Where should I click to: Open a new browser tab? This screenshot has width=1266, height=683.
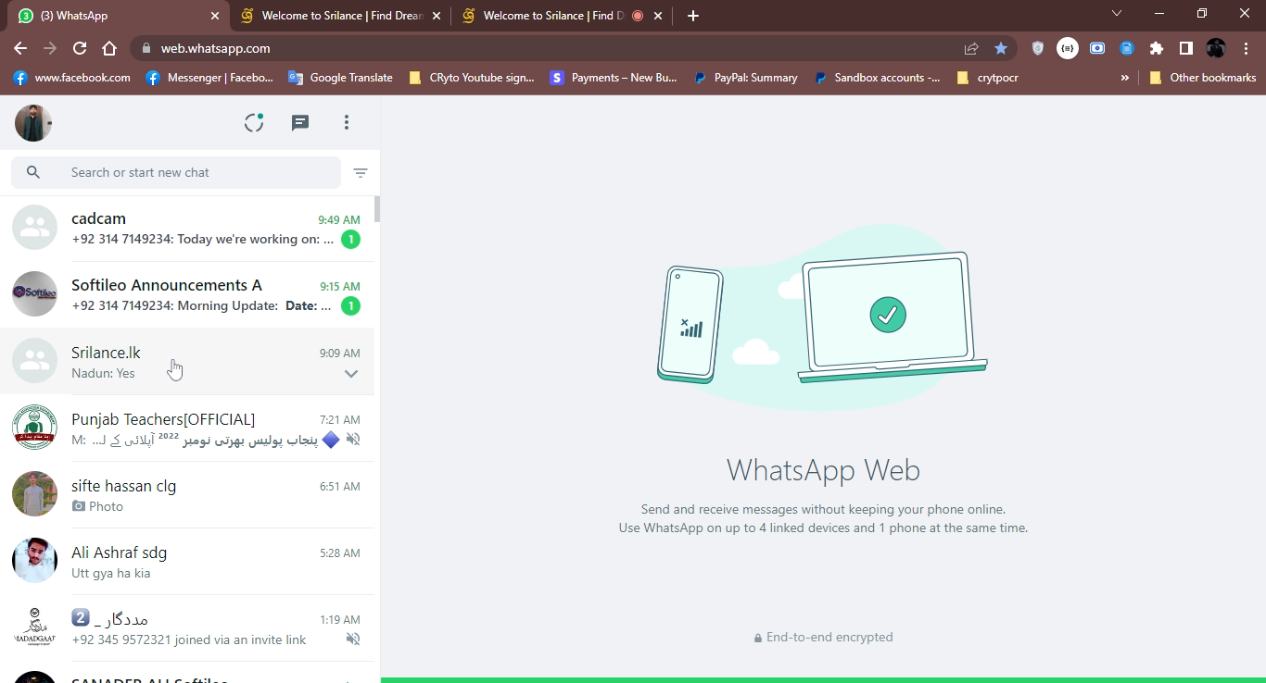[x=693, y=16]
